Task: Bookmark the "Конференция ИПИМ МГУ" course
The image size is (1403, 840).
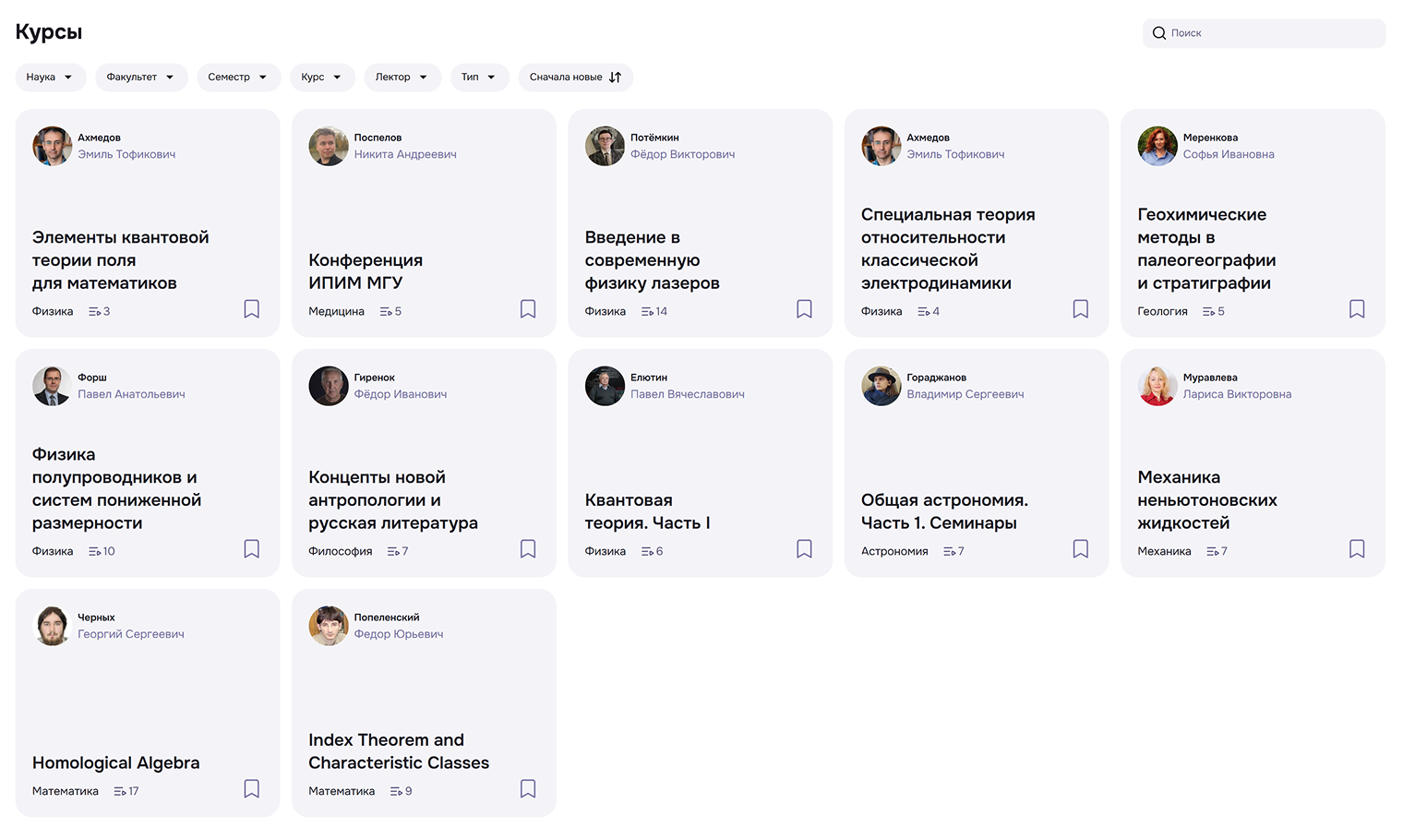Action: point(527,308)
